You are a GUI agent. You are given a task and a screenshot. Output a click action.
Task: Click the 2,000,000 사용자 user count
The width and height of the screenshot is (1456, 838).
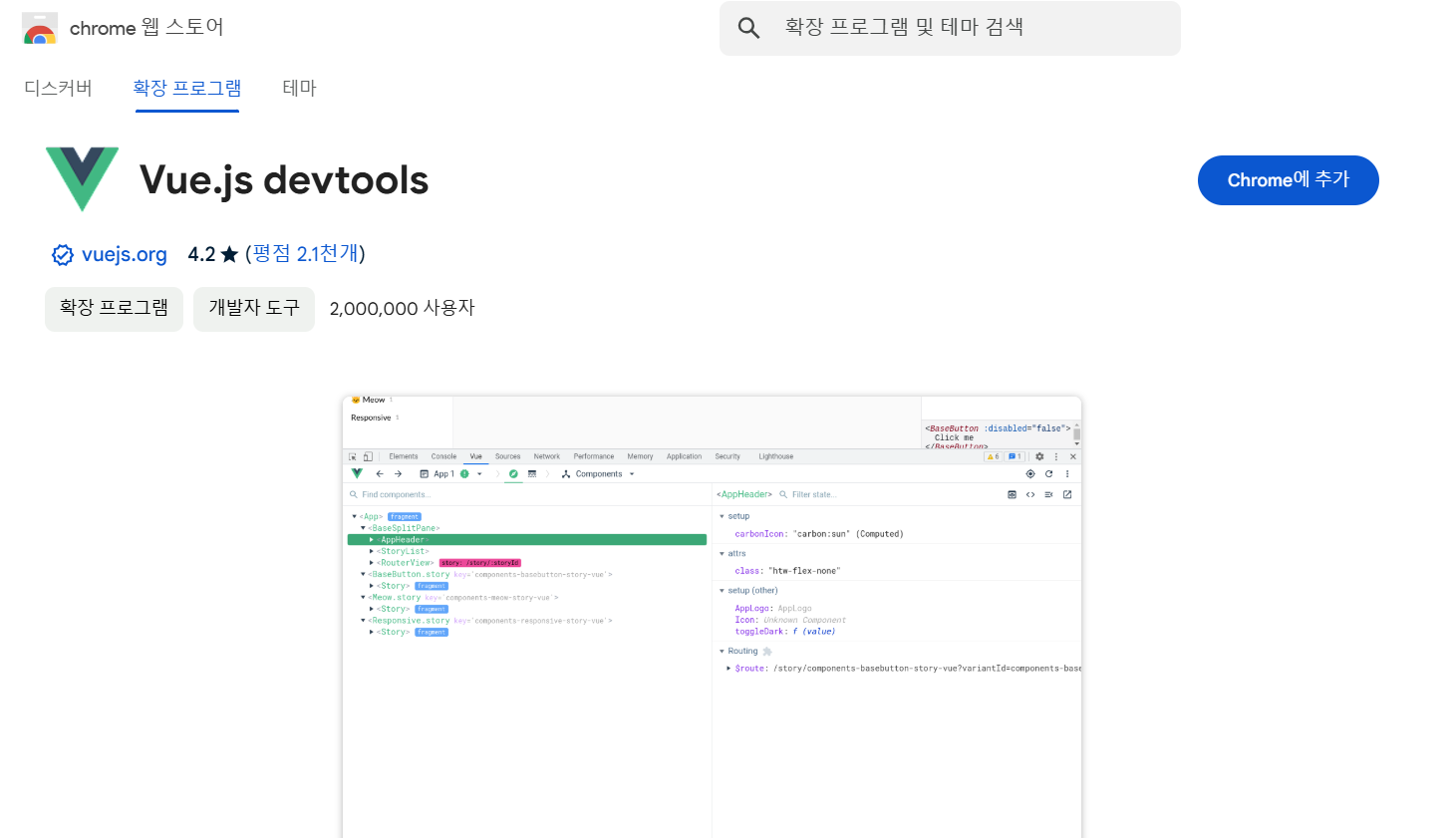[x=403, y=309]
